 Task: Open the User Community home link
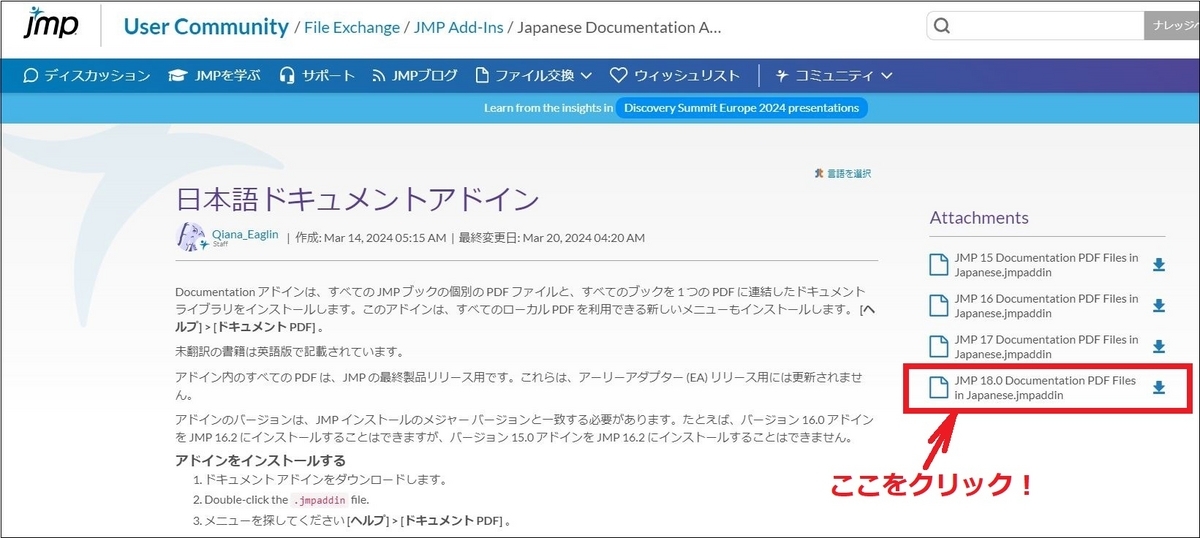205,27
